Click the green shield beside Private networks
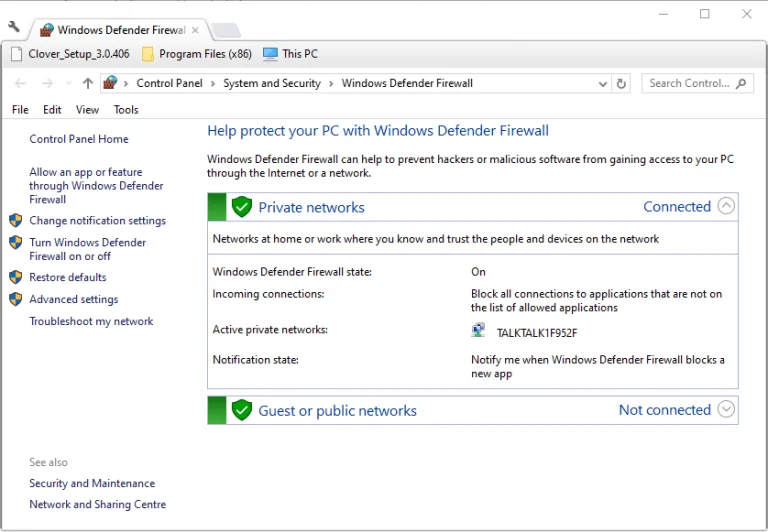This screenshot has width=768, height=532. 241,207
